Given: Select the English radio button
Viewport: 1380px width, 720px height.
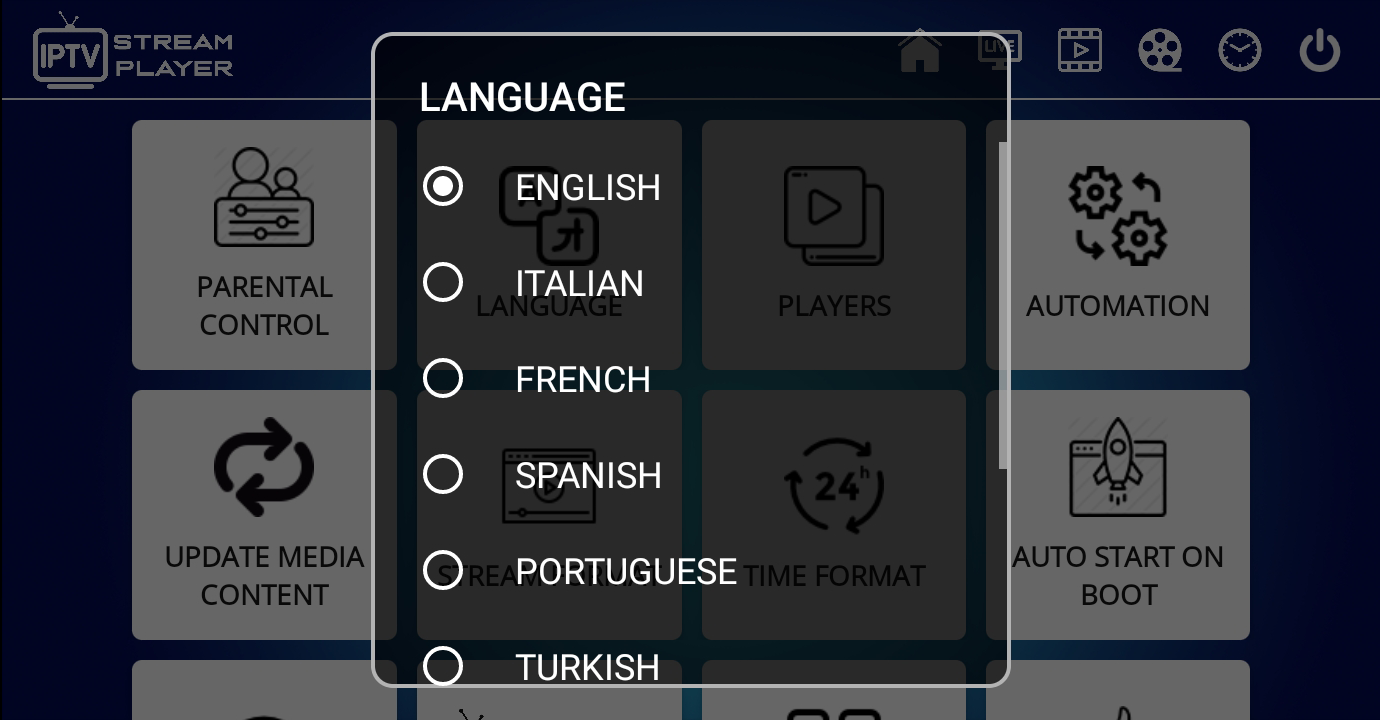Looking at the screenshot, I should 443,187.
